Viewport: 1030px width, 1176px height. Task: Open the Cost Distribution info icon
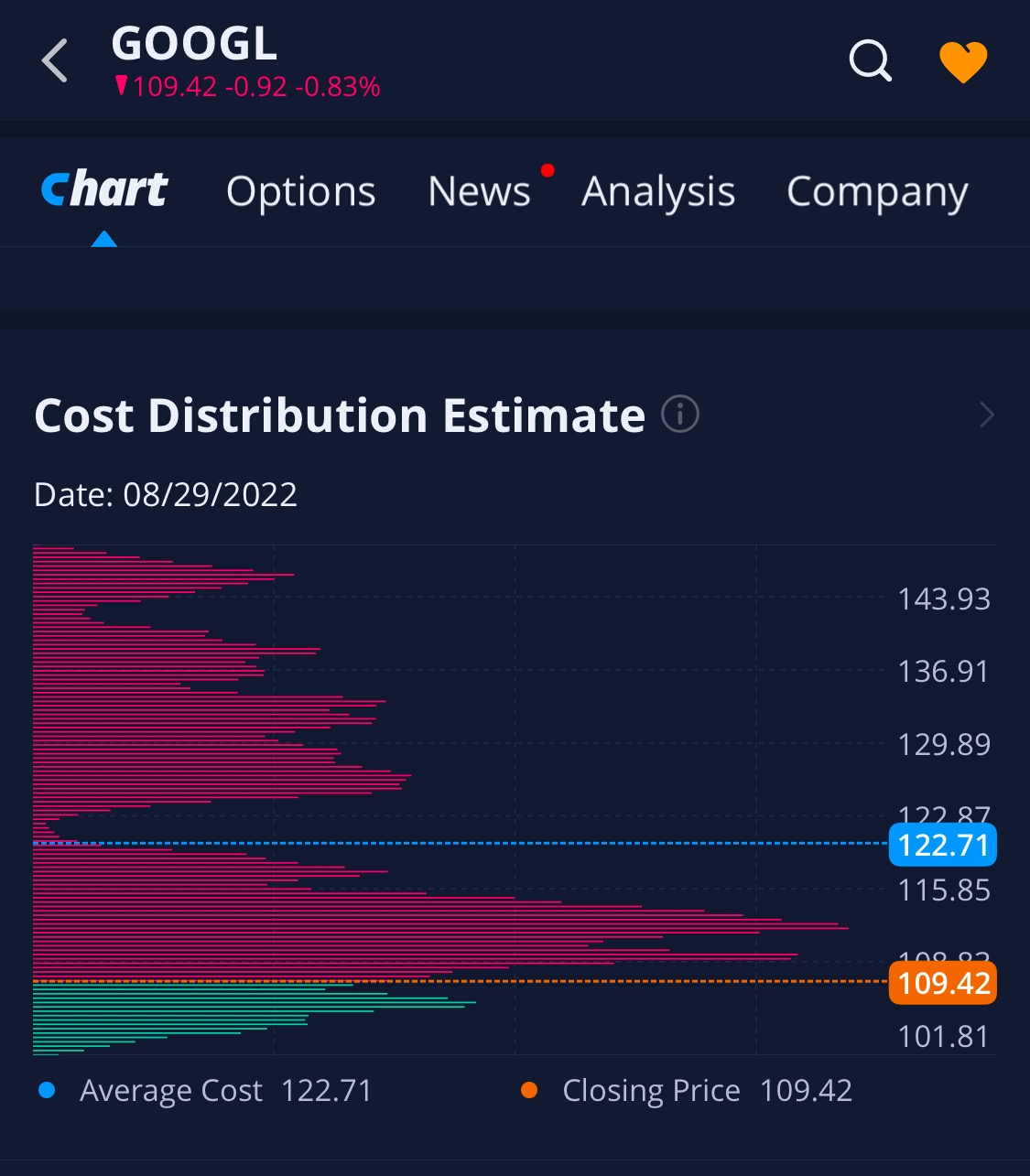coord(680,415)
